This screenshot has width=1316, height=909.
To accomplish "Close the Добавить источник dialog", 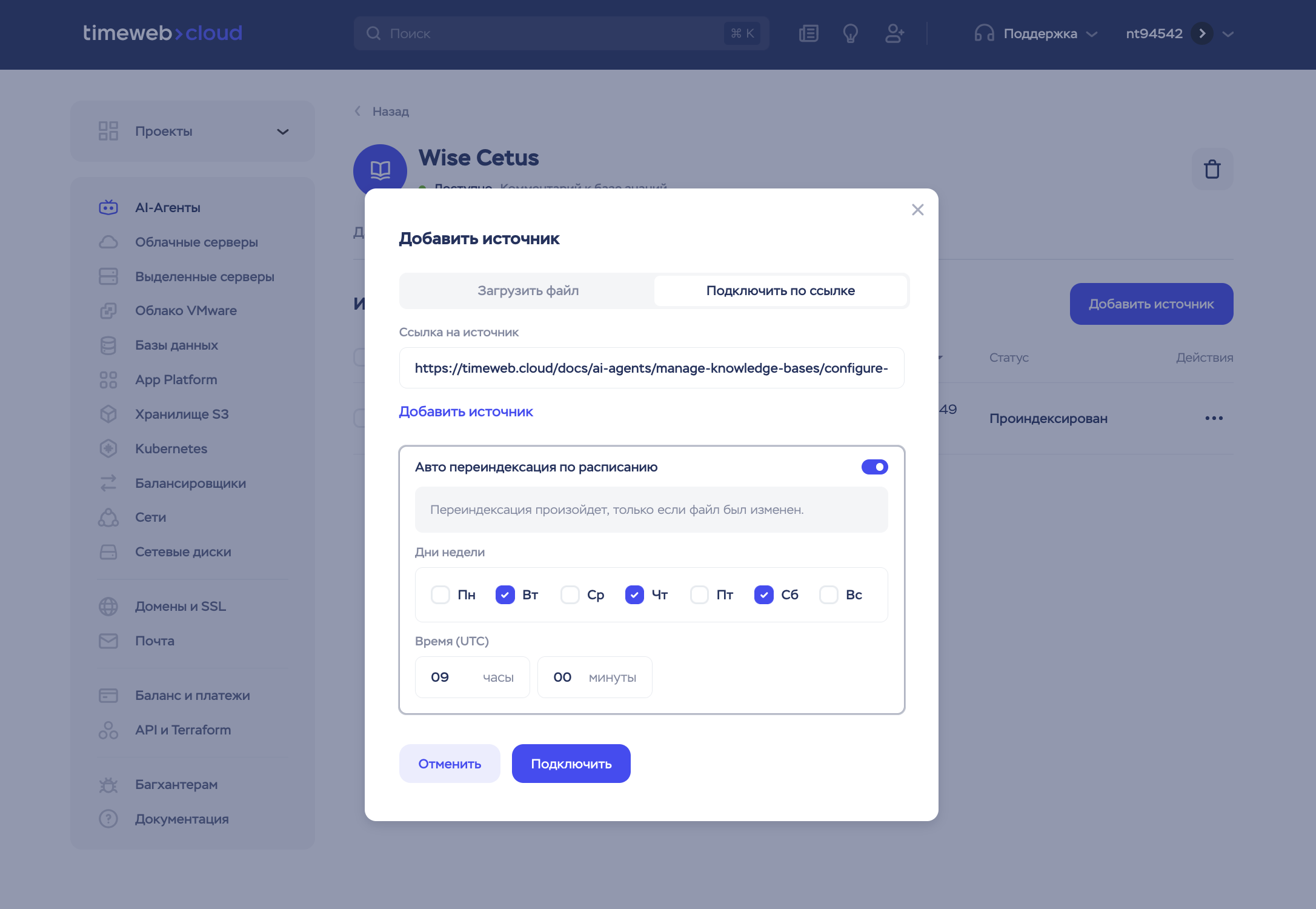I will (917, 210).
